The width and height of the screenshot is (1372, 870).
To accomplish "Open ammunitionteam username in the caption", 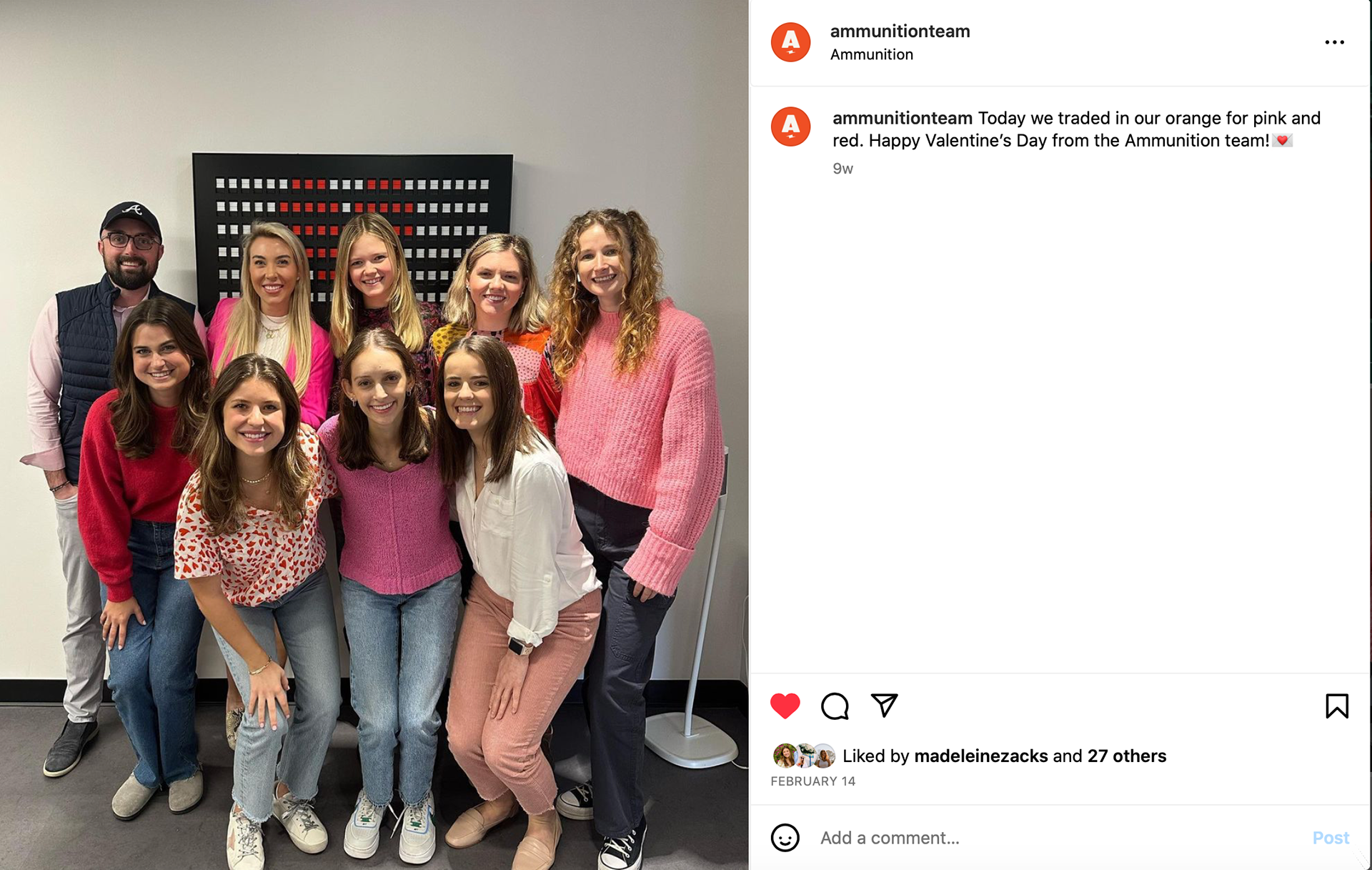I will (902, 118).
